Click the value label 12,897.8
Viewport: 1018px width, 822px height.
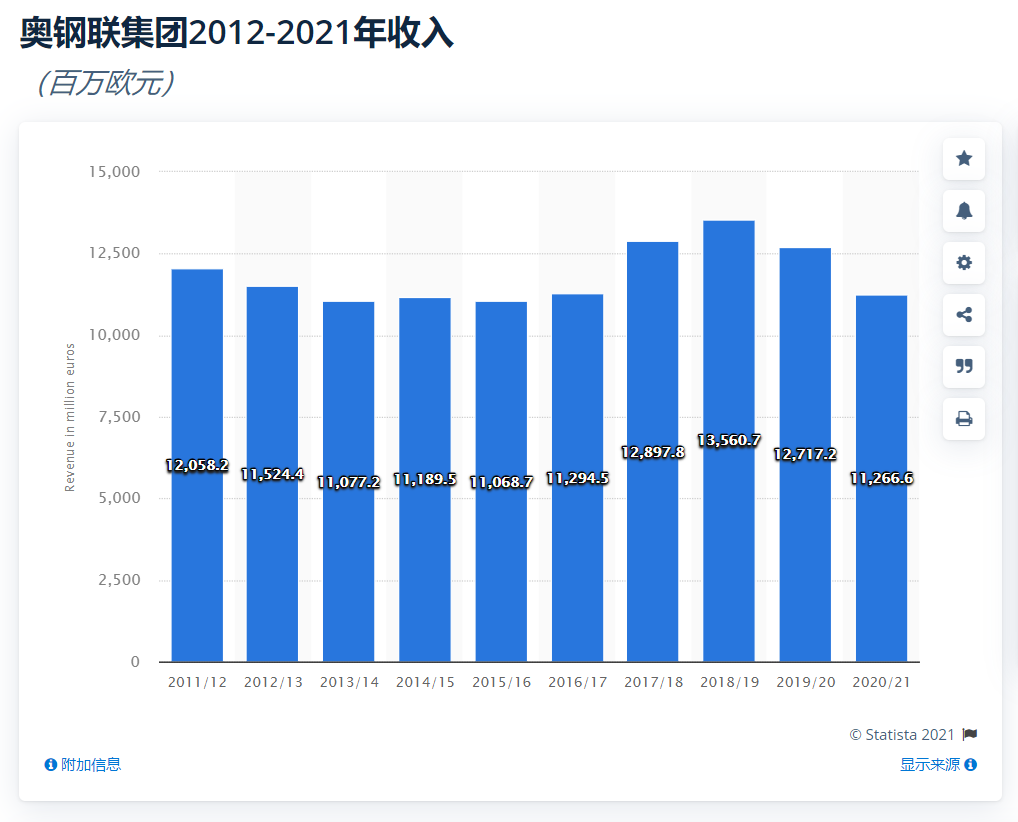653,453
